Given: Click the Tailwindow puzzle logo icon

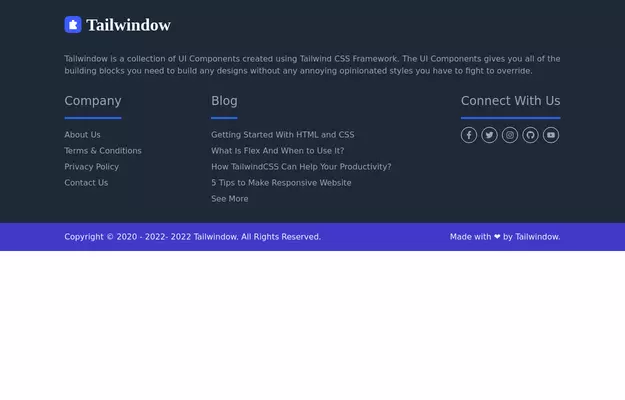Looking at the screenshot, I should [x=73, y=25].
